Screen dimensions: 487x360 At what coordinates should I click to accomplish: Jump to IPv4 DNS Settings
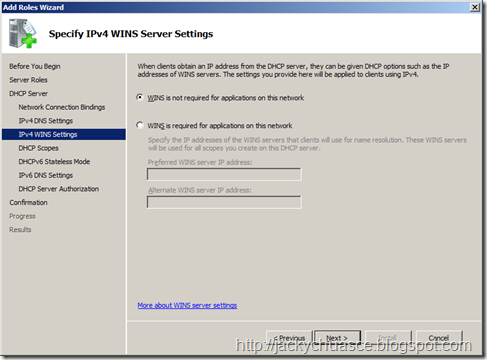(46, 121)
